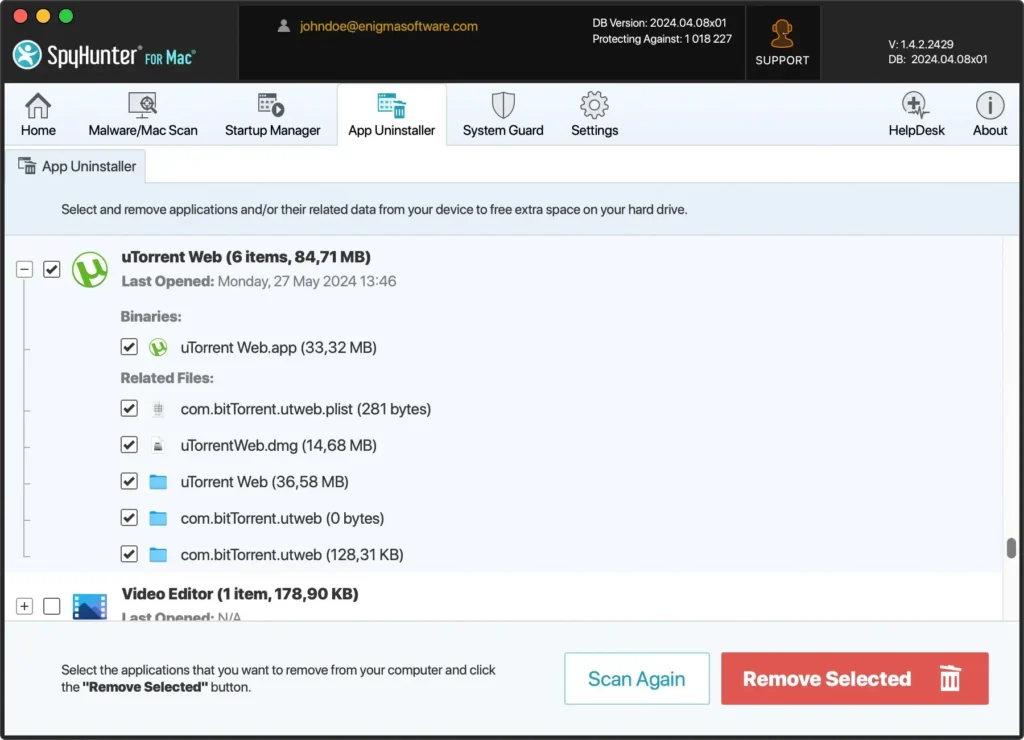Viewport: 1024px width, 740px height.
Task: Switch to System Guard tab label
Action: click(x=503, y=130)
